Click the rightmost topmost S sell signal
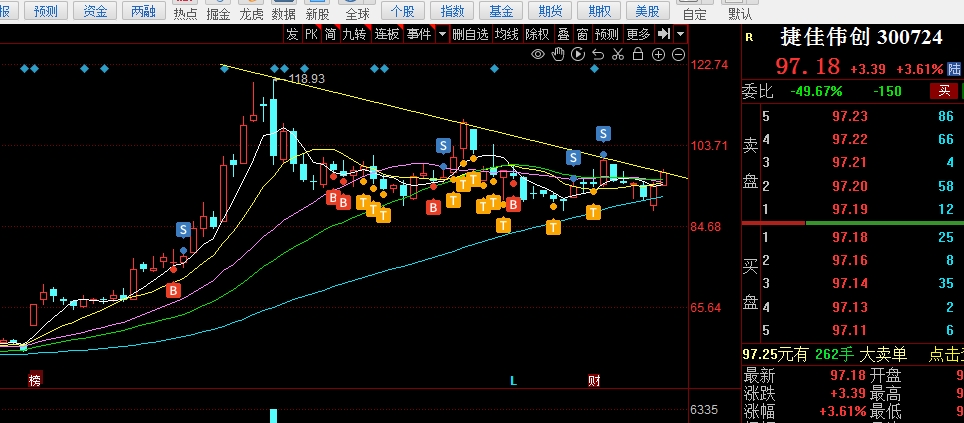964x423 pixels. (x=604, y=133)
